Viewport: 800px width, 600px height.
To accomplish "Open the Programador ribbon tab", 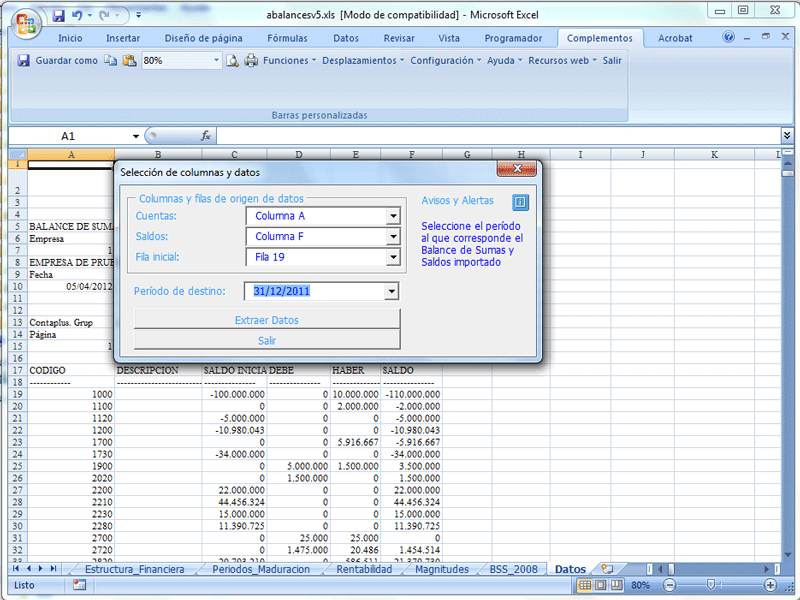I will click(513, 38).
